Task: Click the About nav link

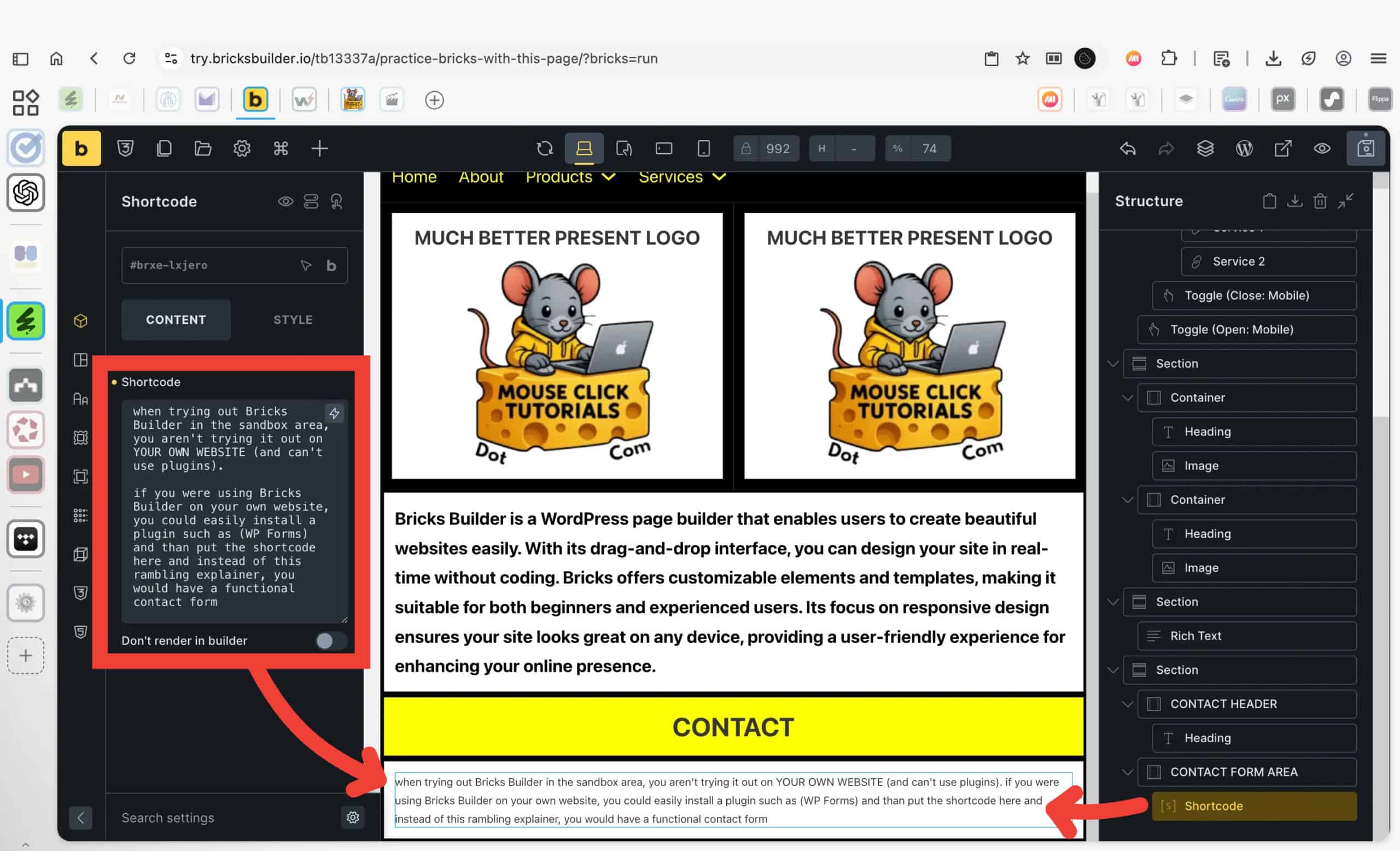Action: 481,177
